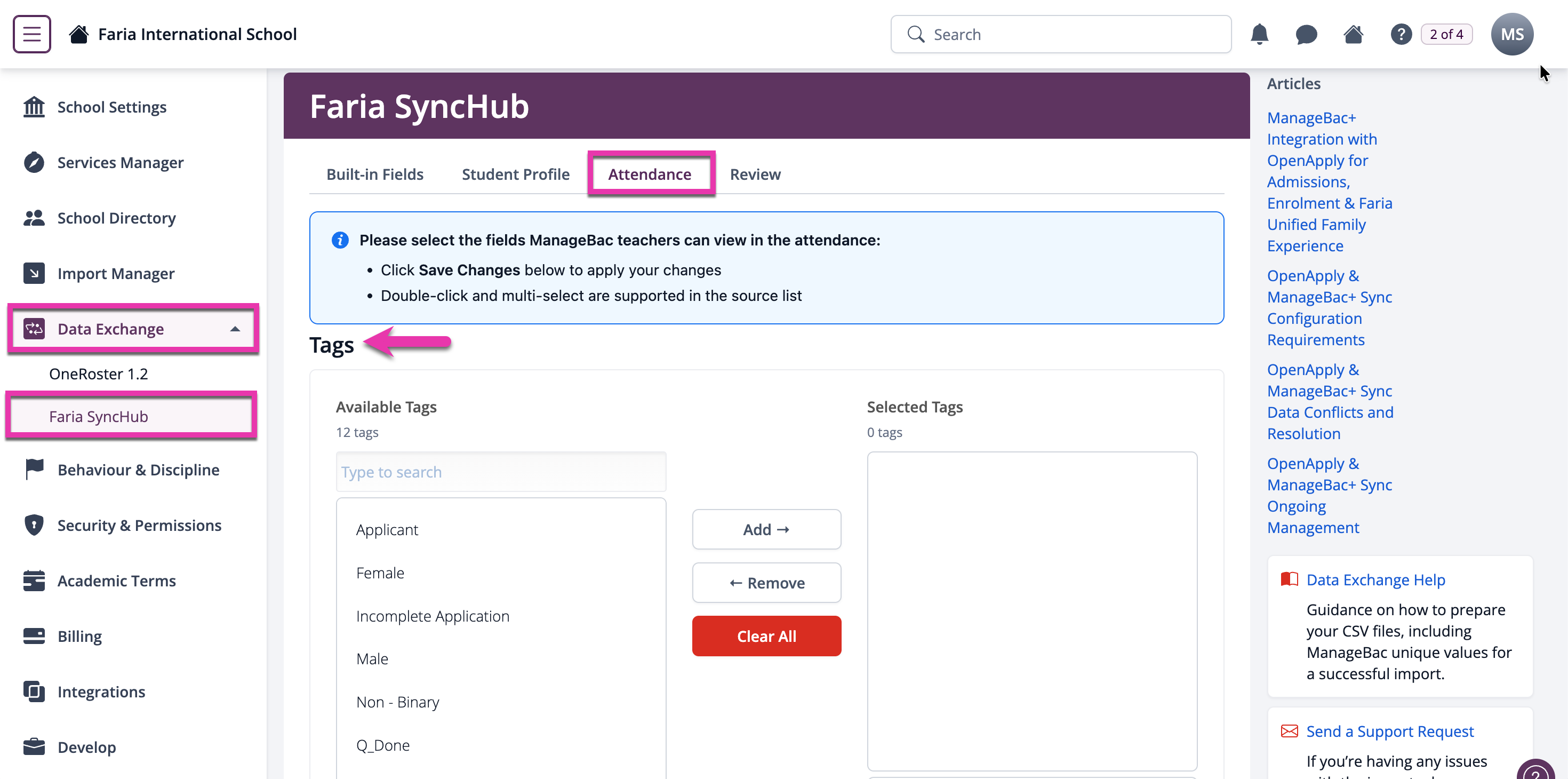Image resolution: width=1568 pixels, height=779 pixels.
Task: Select the Applicant tag
Action: (x=387, y=529)
